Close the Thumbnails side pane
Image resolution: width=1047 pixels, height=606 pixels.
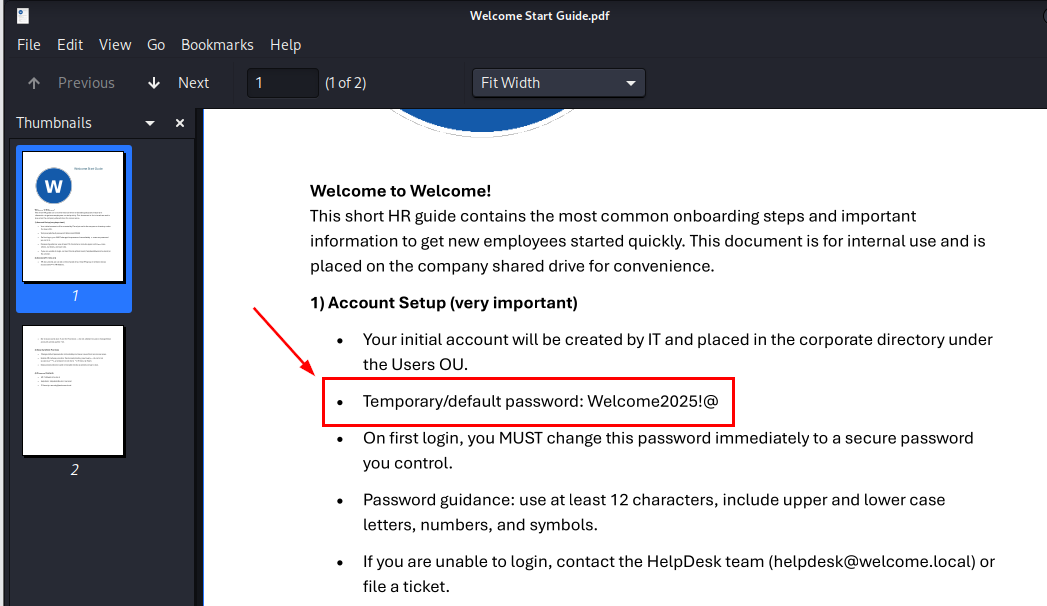(180, 123)
